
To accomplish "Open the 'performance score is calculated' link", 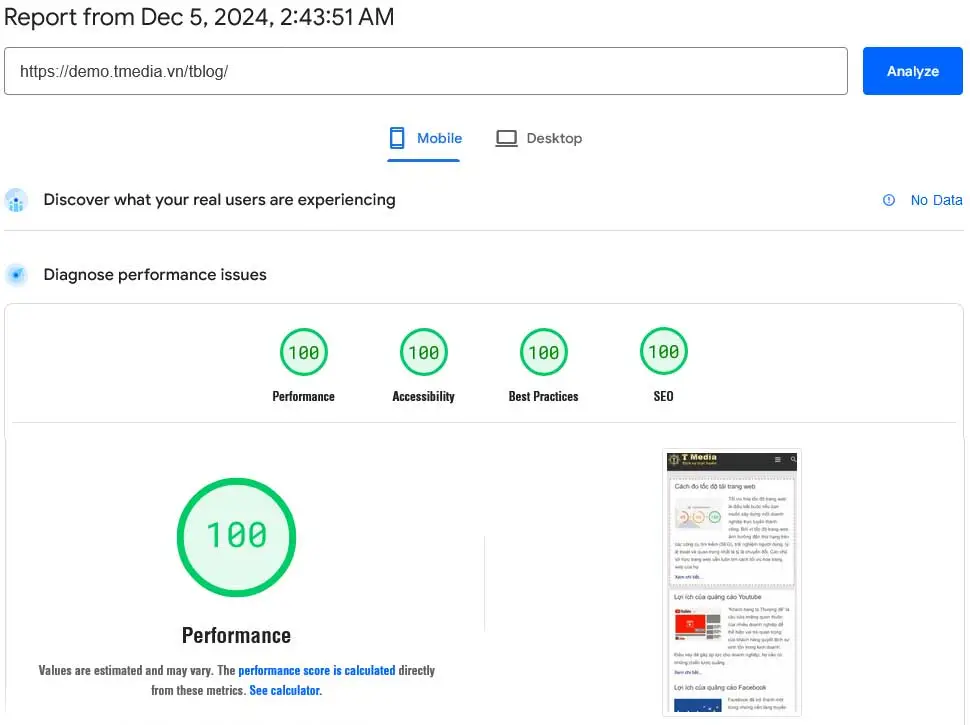I will 316,670.
